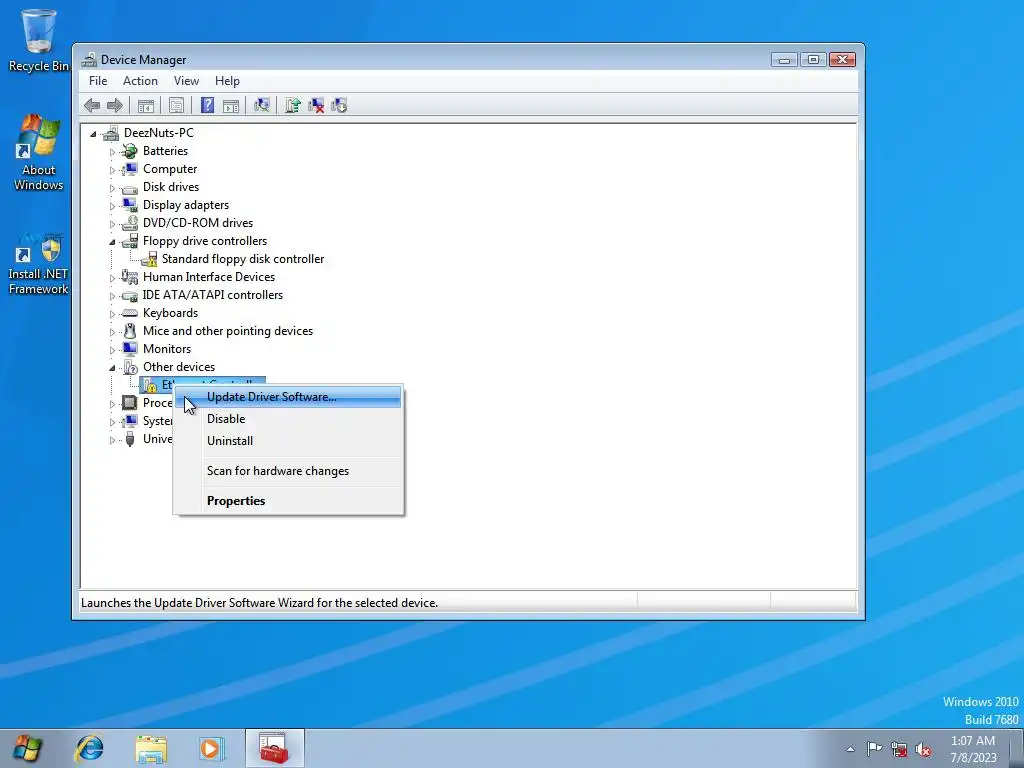This screenshot has height=768, width=1024.
Task: Click the muted volume tray icon
Action: pos(923,749)
